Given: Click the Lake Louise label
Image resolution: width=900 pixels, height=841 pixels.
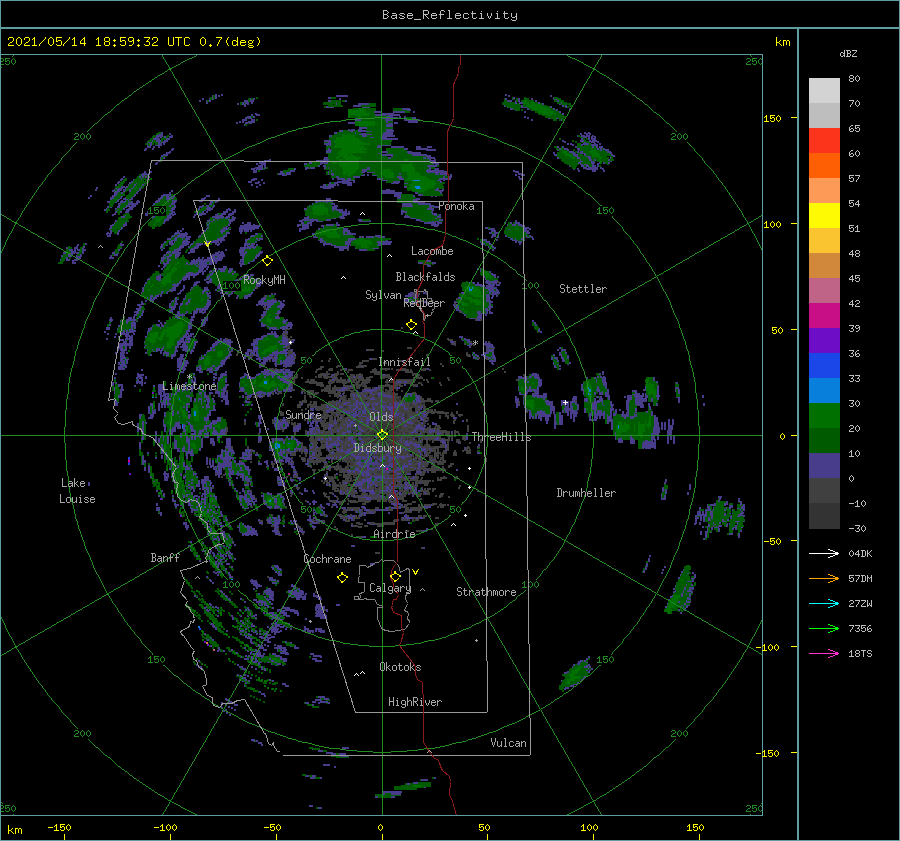Looking at the screenshot, I should click(x=77, y=491).
